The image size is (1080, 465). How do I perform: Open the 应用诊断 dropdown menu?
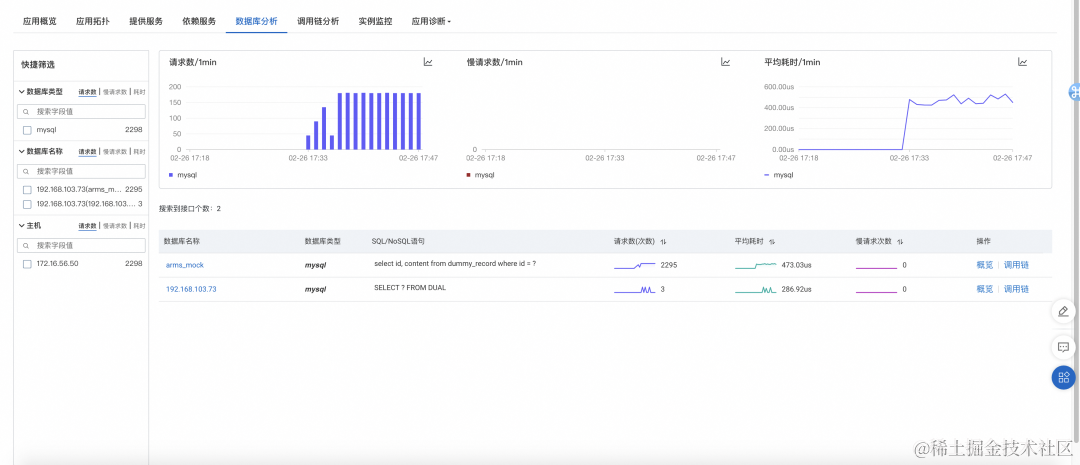coord(431,21)
